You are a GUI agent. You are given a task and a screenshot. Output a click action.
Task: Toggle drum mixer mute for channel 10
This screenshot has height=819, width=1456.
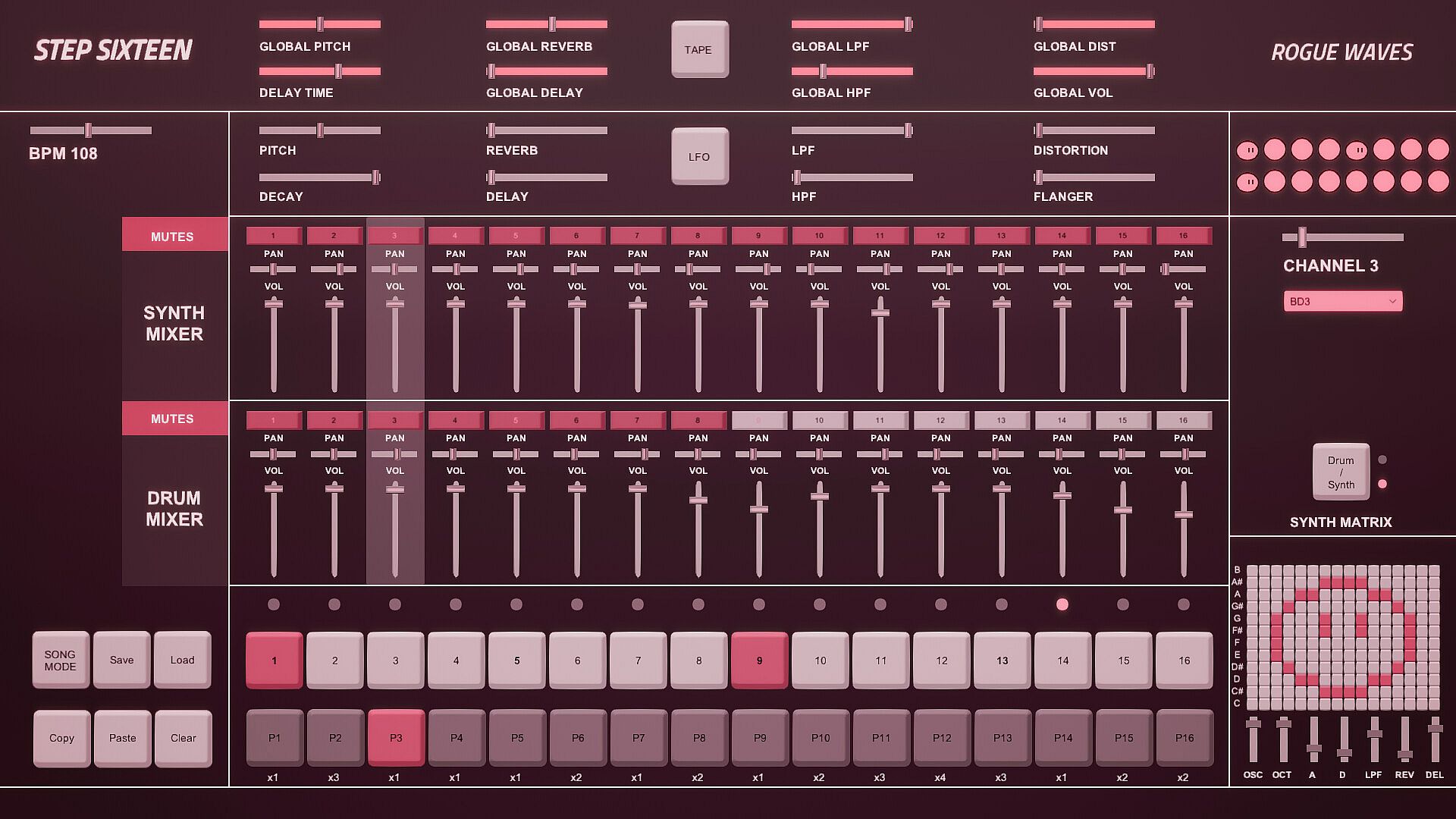point(819,420)
